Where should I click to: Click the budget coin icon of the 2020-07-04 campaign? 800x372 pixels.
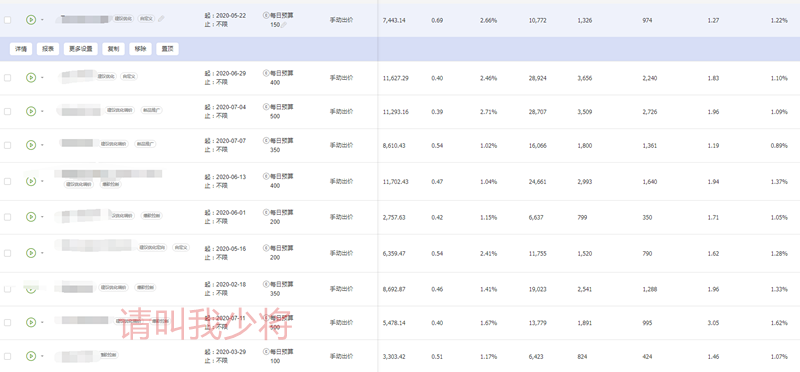[265, 107]
